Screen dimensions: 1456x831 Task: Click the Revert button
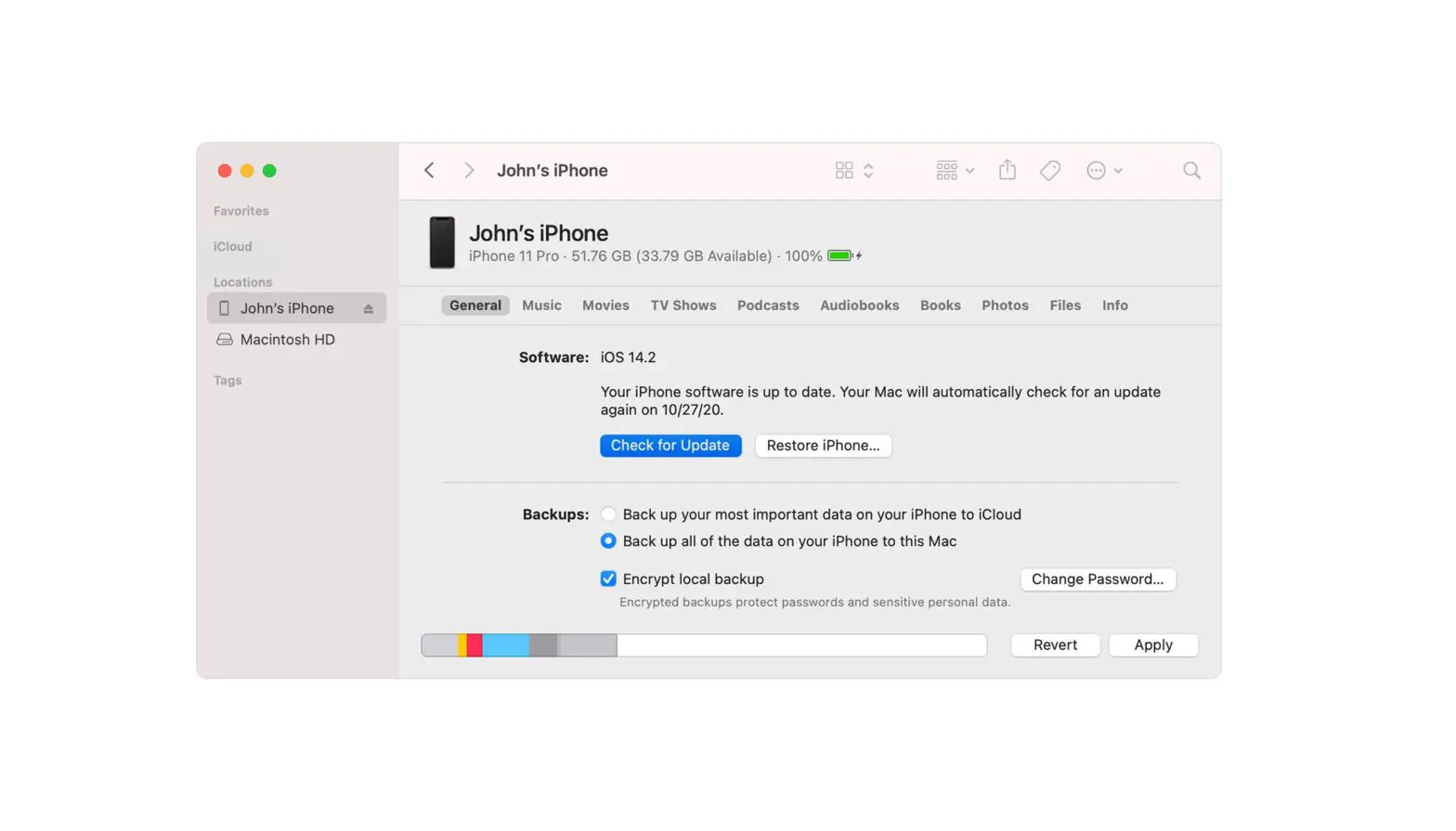point(1055,645)
